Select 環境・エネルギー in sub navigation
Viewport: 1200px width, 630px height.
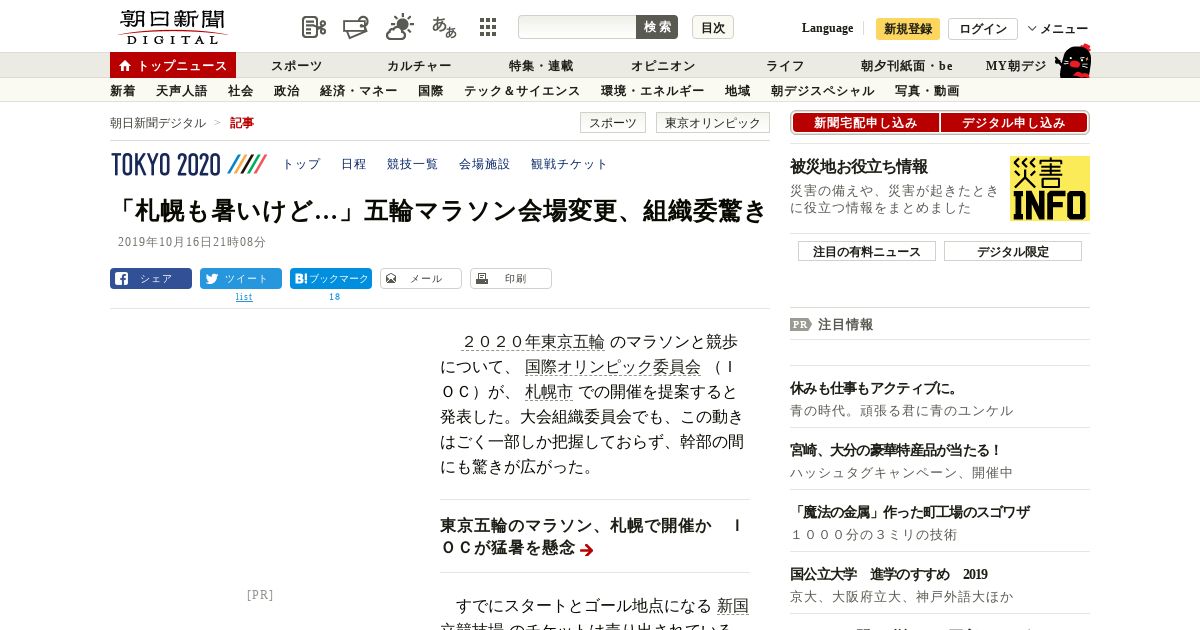(x=653, y=91)
